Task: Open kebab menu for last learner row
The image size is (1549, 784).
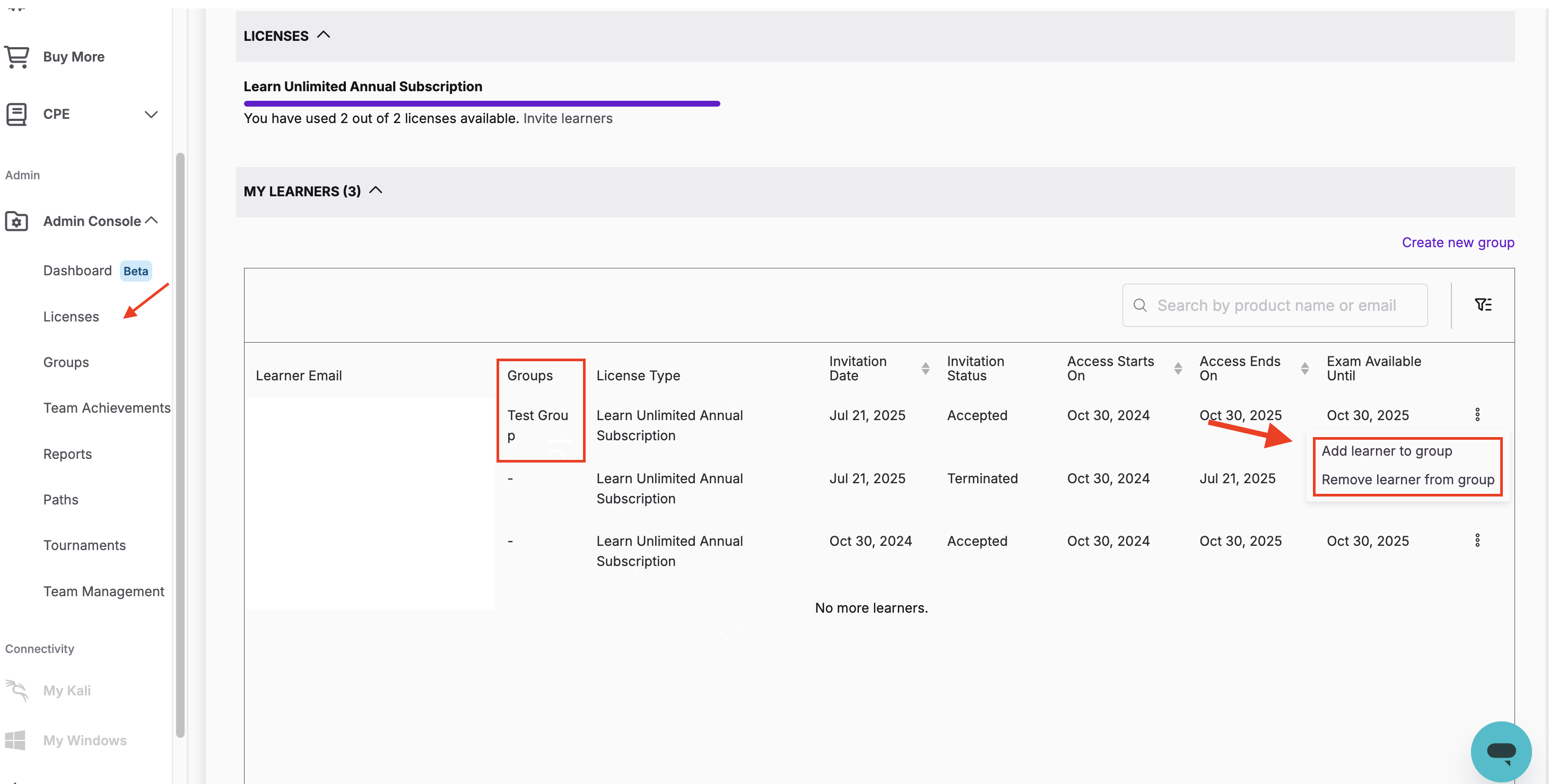Action: tap(1477, 540)
